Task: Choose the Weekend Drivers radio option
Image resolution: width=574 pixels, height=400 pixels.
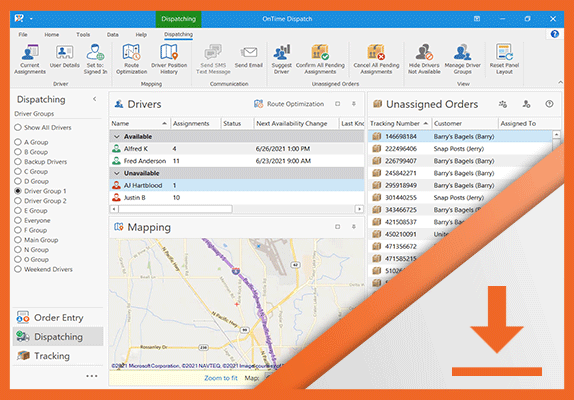Action: pos(18,269)
